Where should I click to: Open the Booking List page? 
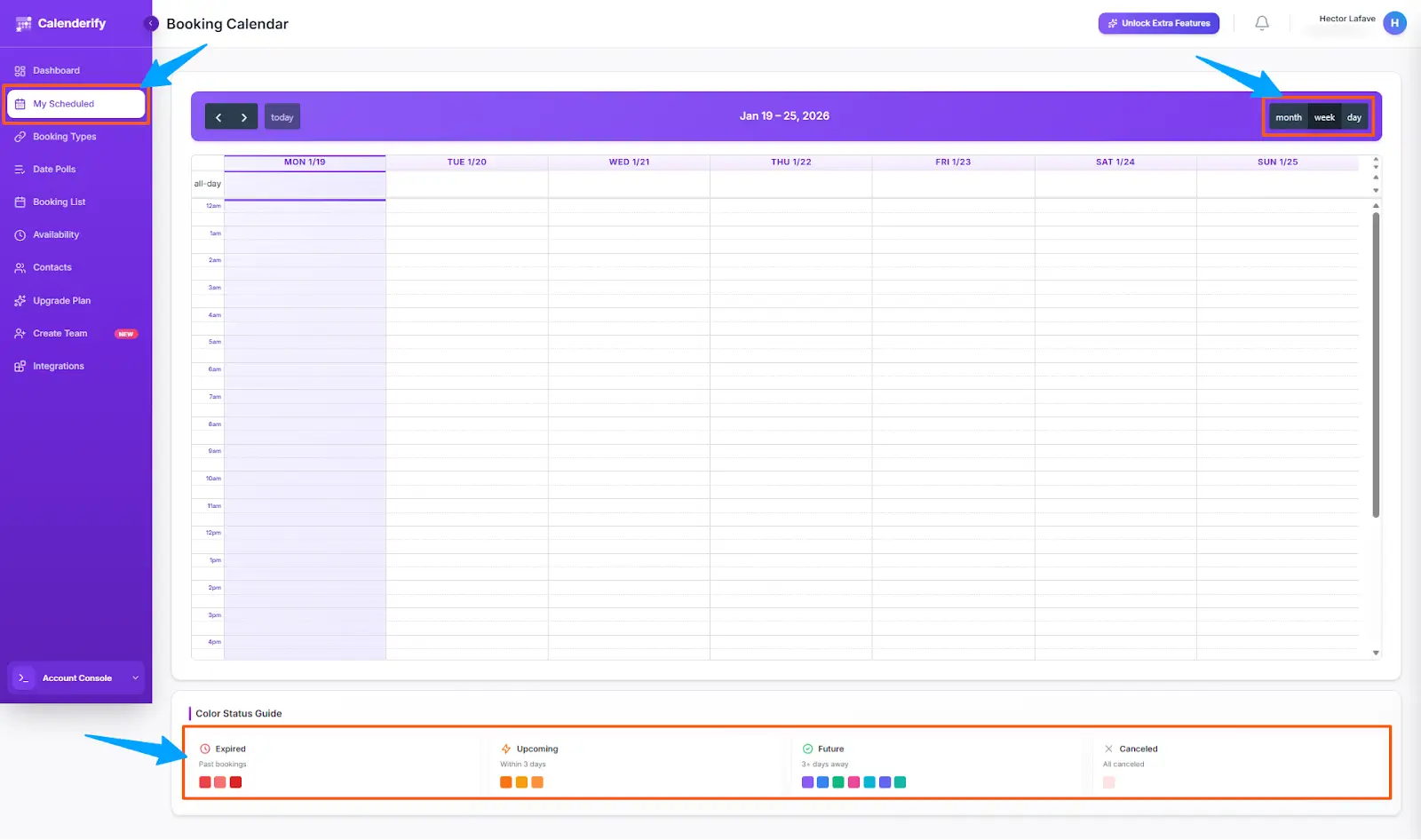pyautogui.click(x=59, y=202)
